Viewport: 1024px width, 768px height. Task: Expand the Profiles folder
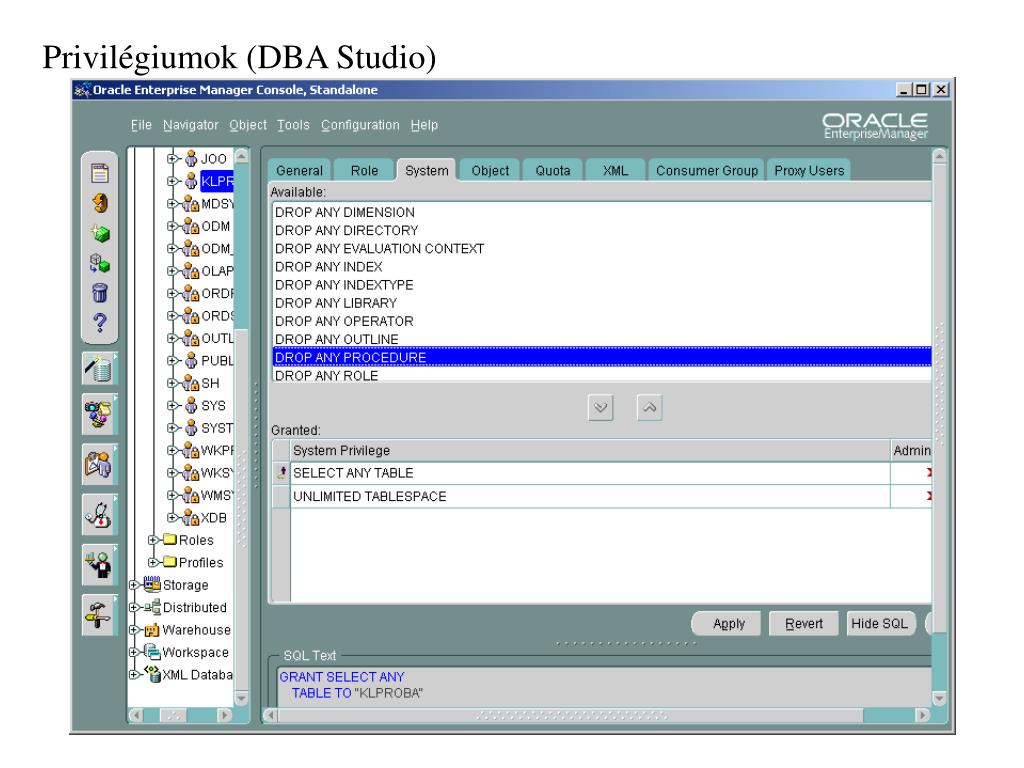(x=153, y=562)
